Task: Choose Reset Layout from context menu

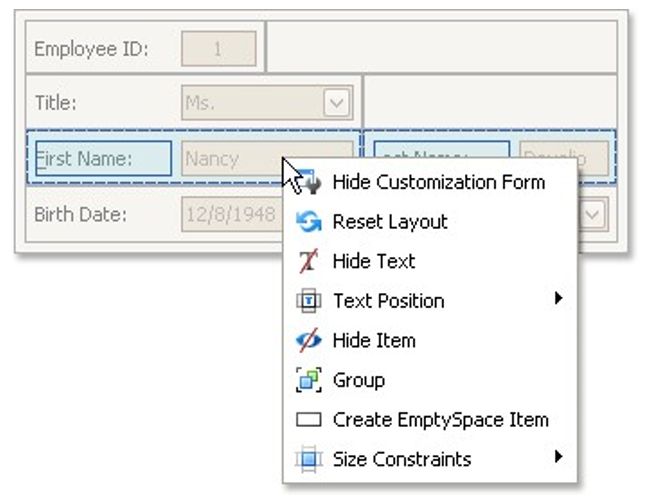Action: pos(390,222)
